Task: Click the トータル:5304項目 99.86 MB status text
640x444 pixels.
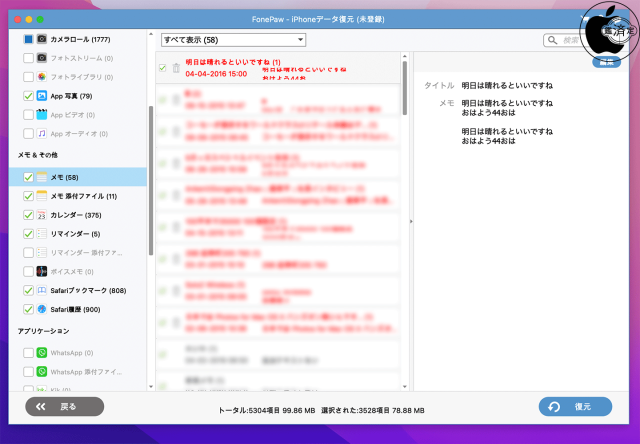Action: pyautogui.click(x=267, y=411)
